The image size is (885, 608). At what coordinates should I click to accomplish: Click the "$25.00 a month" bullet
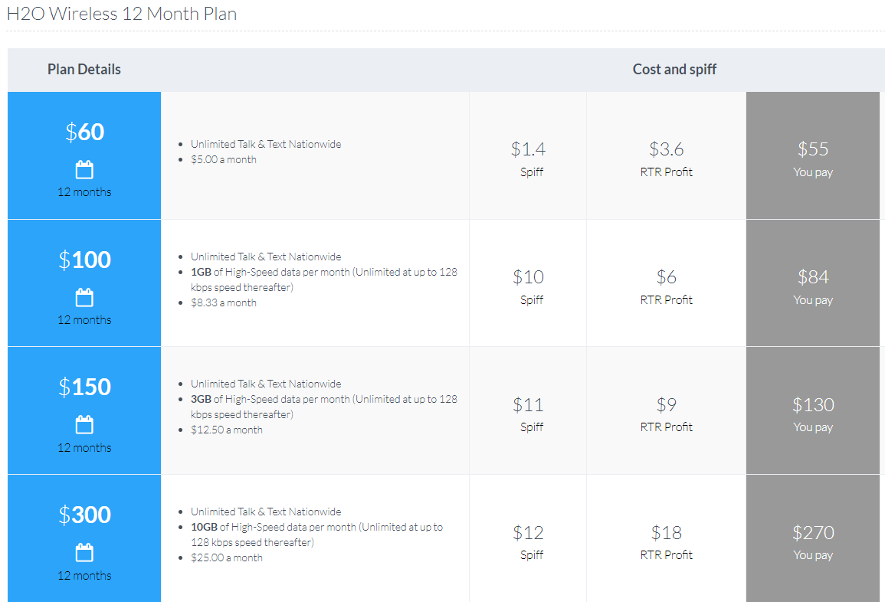226,558
